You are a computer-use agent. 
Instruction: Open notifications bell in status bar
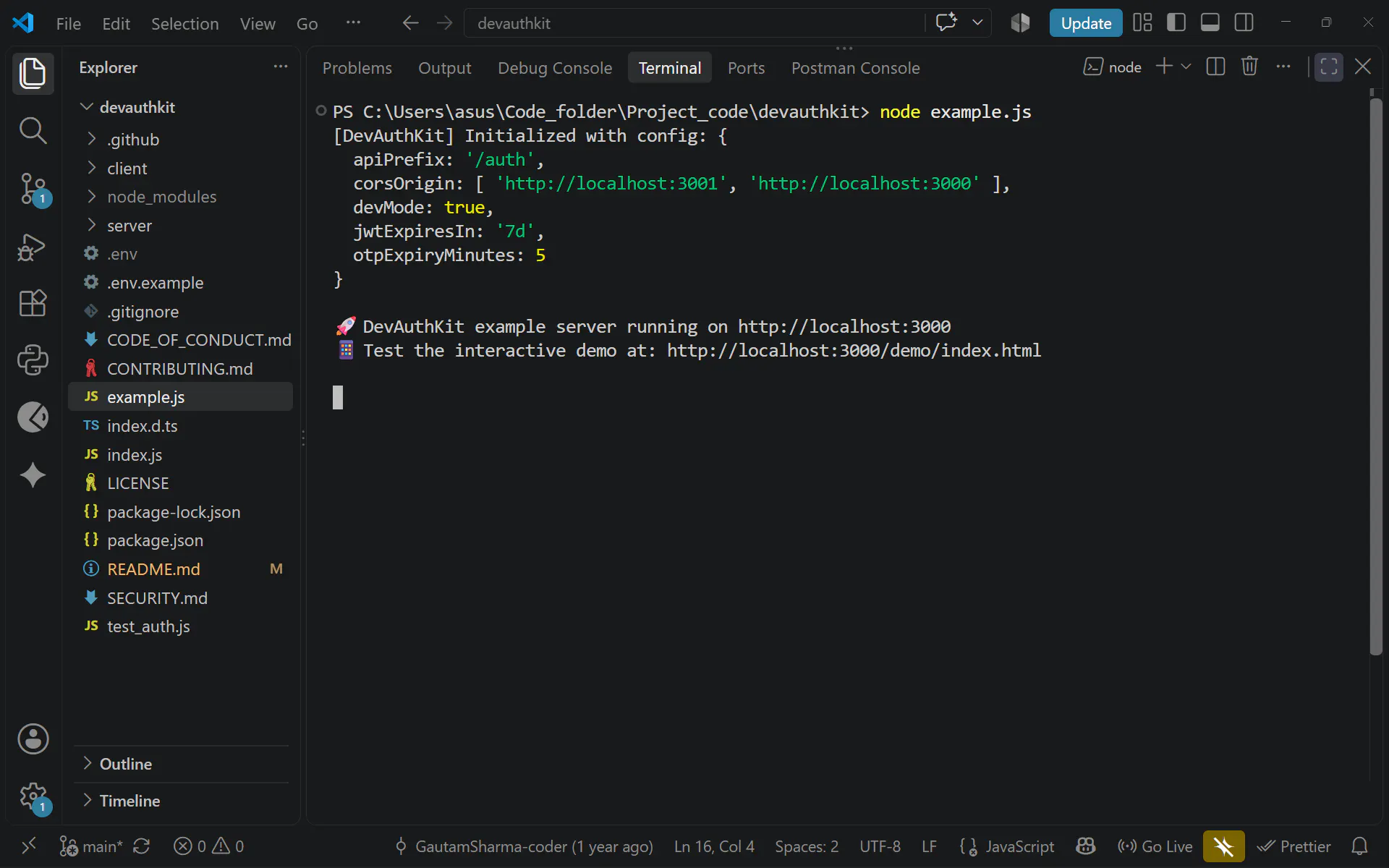(x=1359, y=846)
